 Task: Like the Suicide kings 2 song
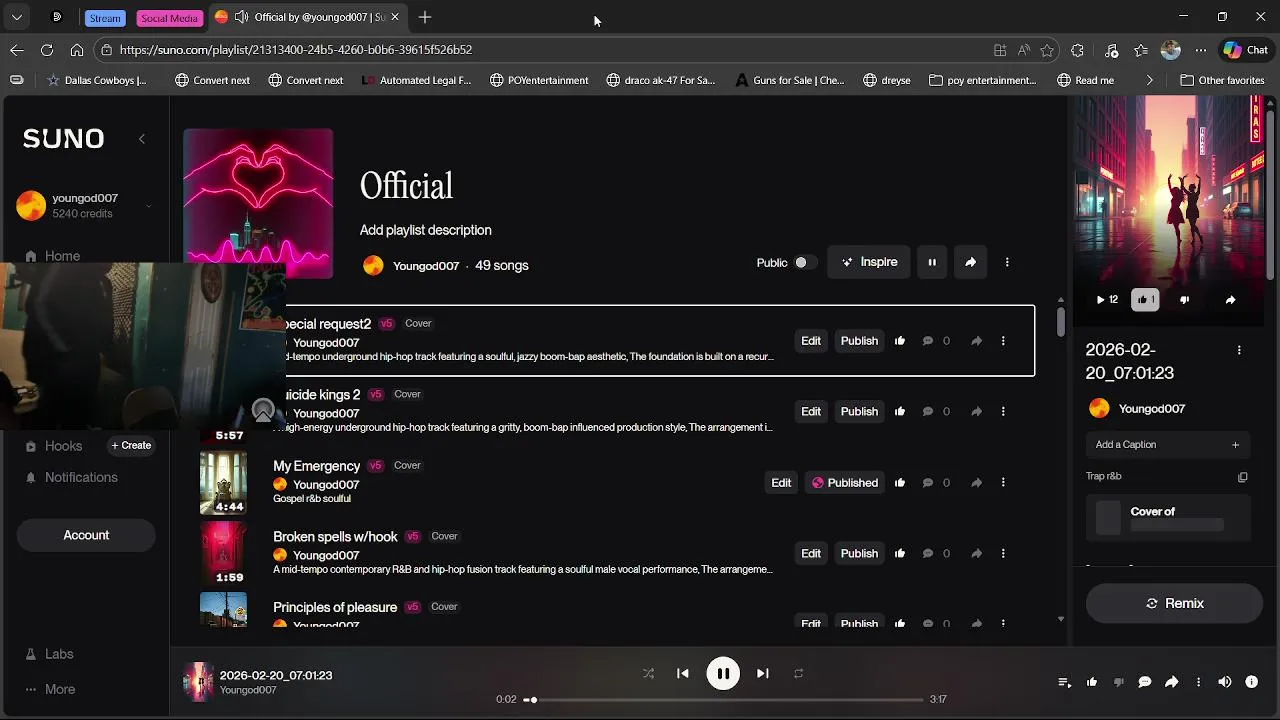coord(900,412)
